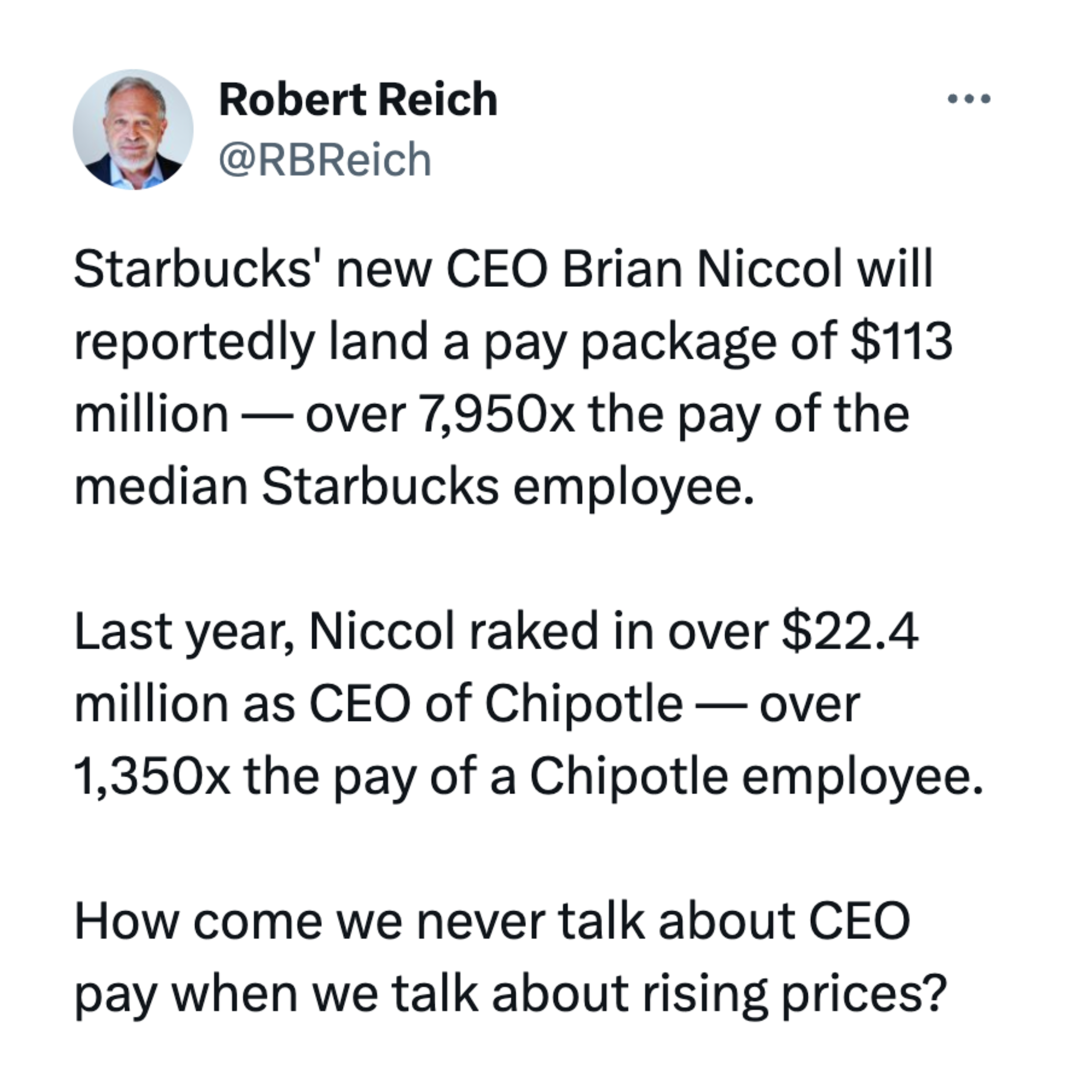Open the three-dot more options menu
The image size is (1092, 1092).
pyautogui.click(x=969, y=100)
